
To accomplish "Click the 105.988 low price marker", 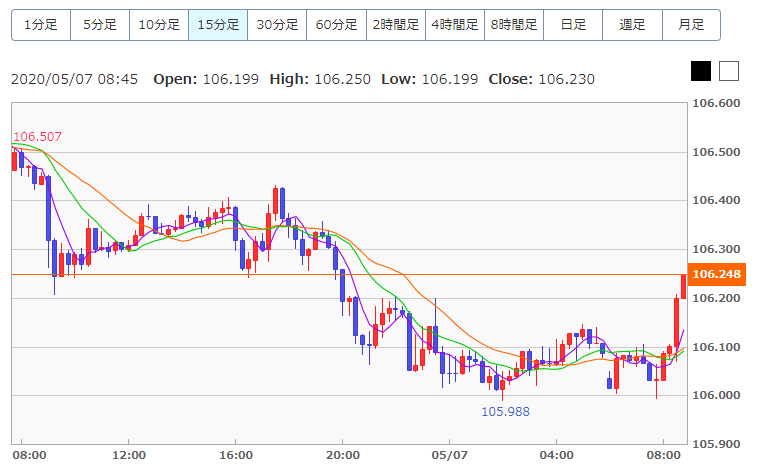I will 505,412.
